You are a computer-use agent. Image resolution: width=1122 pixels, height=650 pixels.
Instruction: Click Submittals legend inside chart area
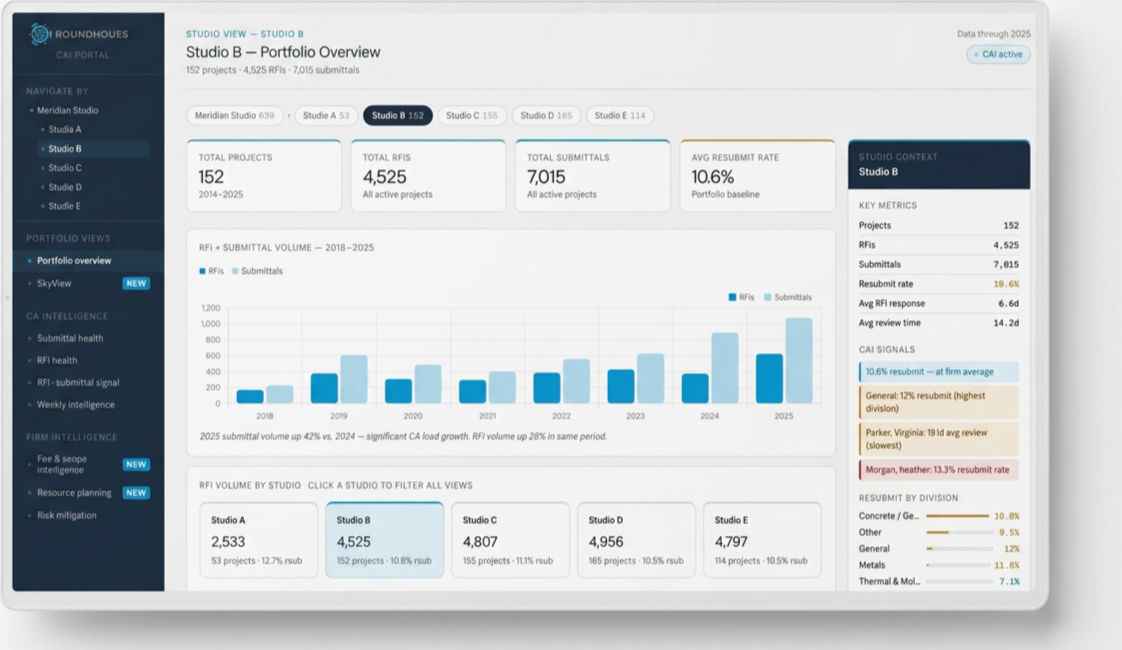point(788,297)
